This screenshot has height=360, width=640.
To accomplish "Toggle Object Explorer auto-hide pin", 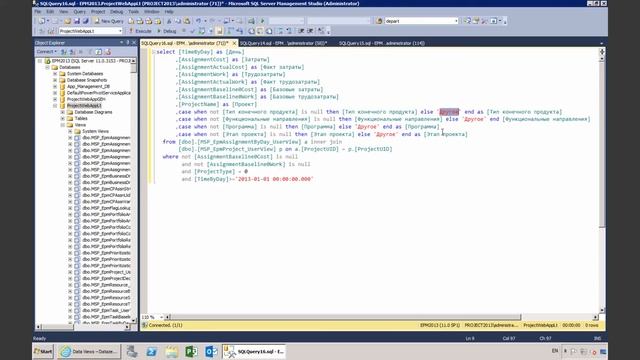I will (x=127, y=42).
